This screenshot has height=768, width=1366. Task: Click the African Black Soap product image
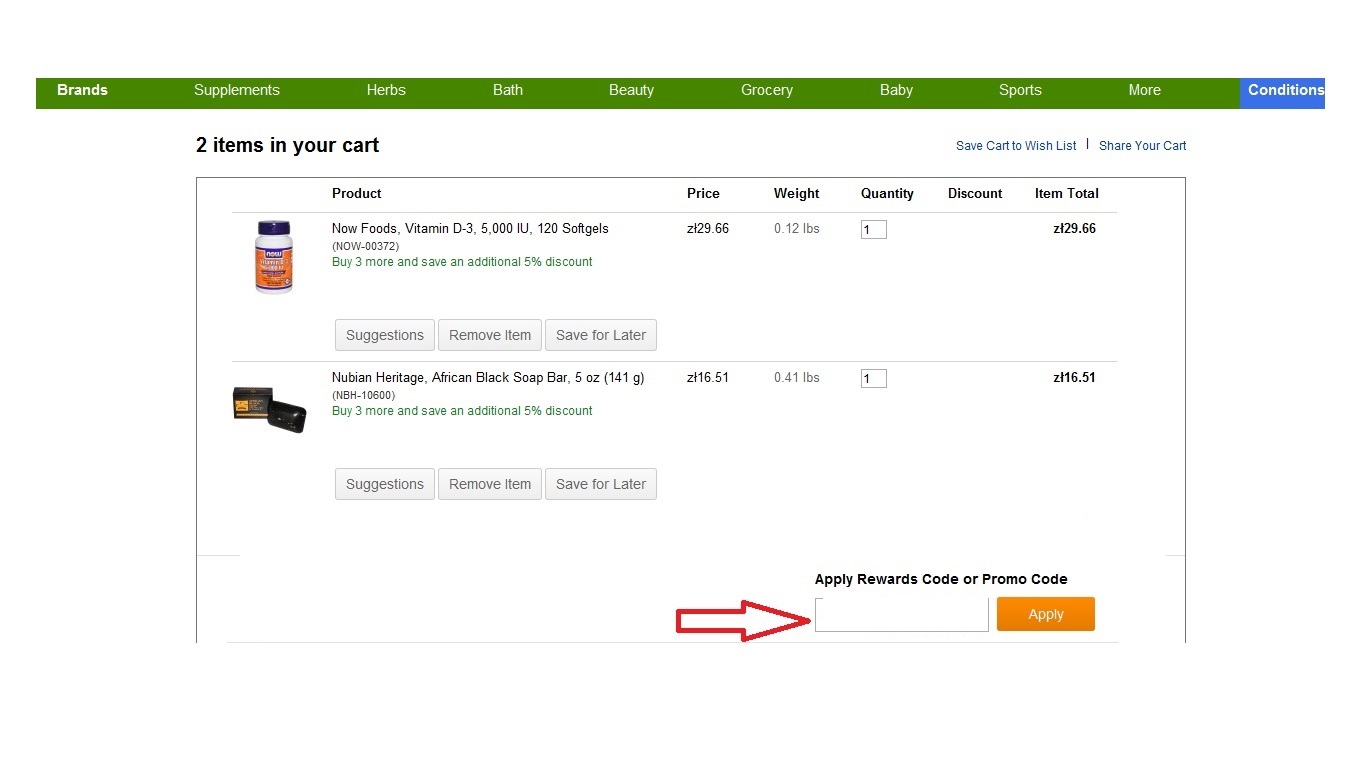click(269, 409)
